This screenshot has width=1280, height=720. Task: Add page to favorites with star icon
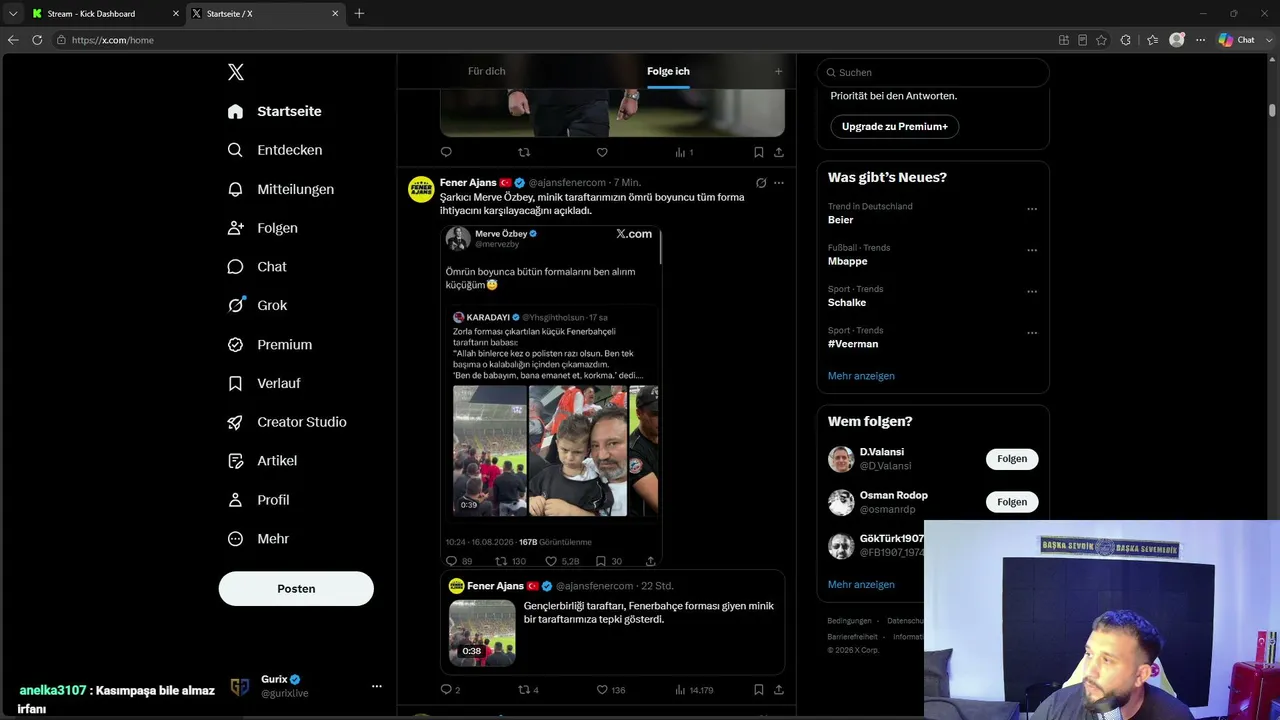pos(1101,40)
